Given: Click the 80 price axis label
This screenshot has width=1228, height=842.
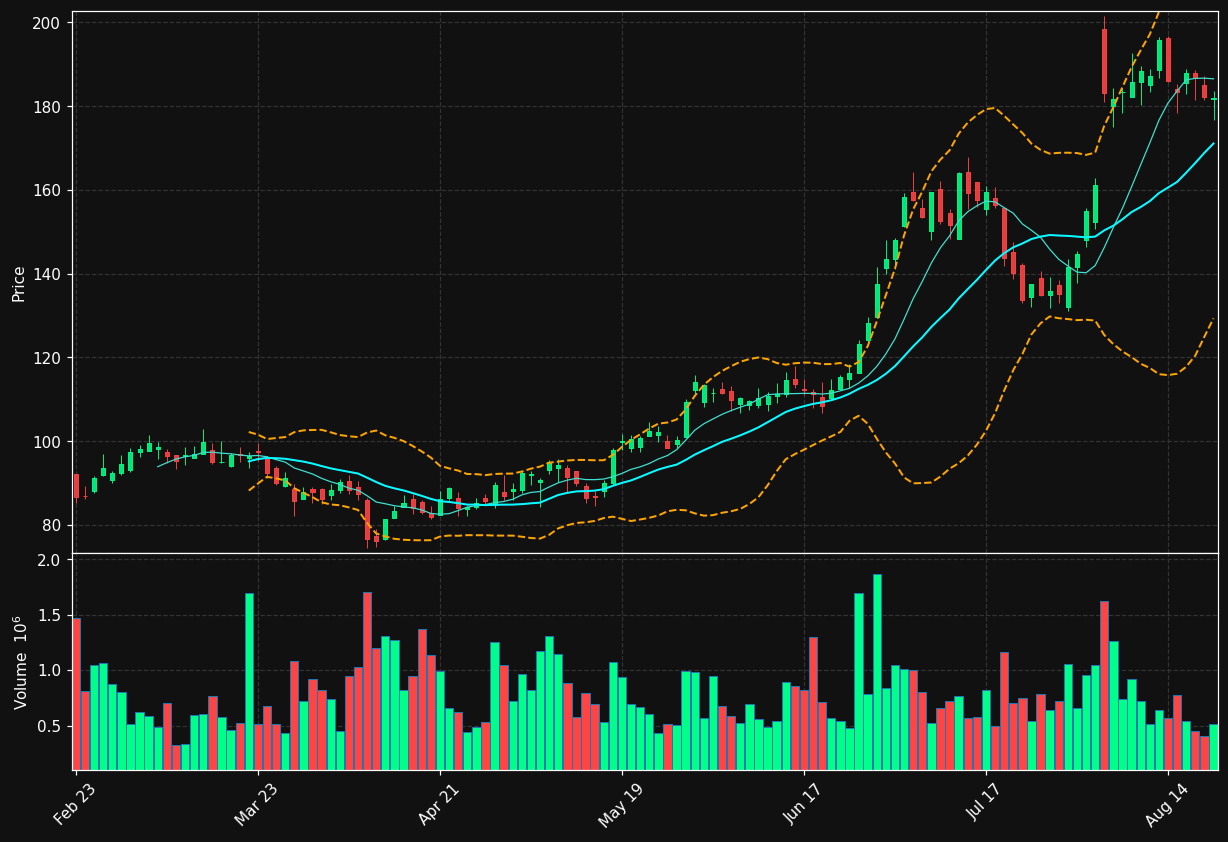Looking at the screenshot, I should tap(53, 526).
